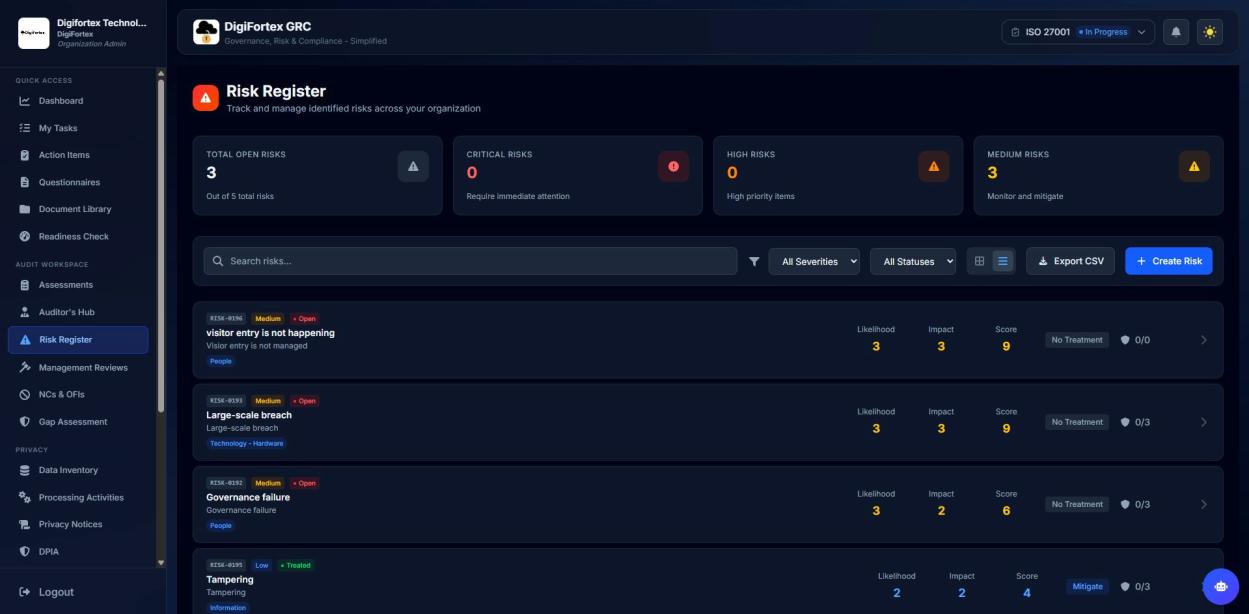The image size is (1249, 614).
Task: Click No Treatment badge on Governance failure
Action: (1077, 504)
